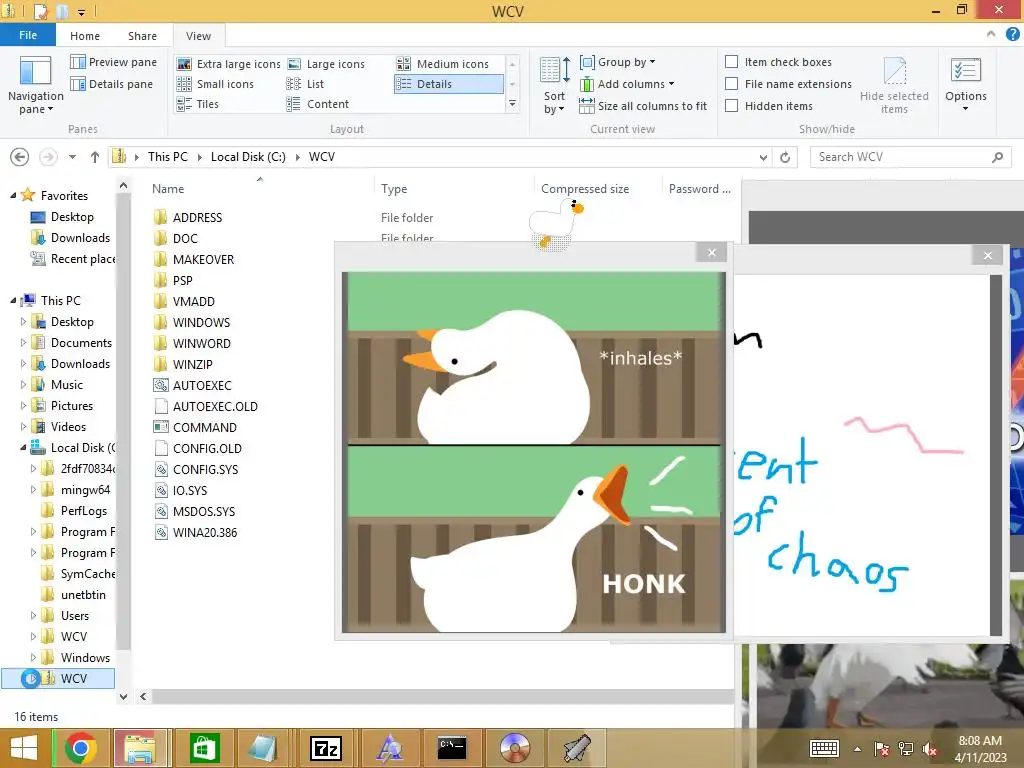The height and width of the screenshot is (768, 1024).
Task: Switch to the Share ribbon tab
Action: (x=142, y=36)
